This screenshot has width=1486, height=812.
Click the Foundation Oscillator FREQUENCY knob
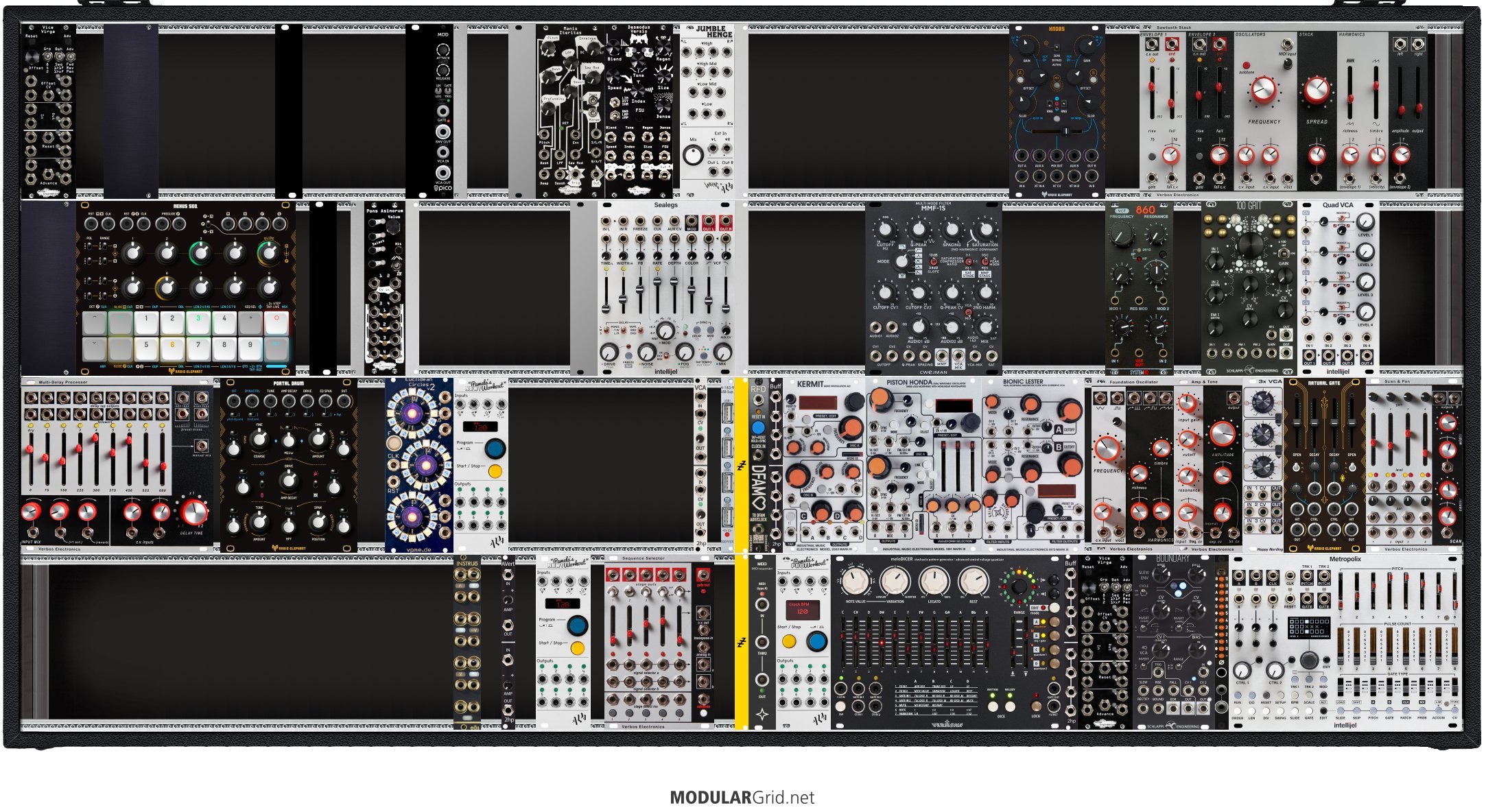[x=1106, y=449]
